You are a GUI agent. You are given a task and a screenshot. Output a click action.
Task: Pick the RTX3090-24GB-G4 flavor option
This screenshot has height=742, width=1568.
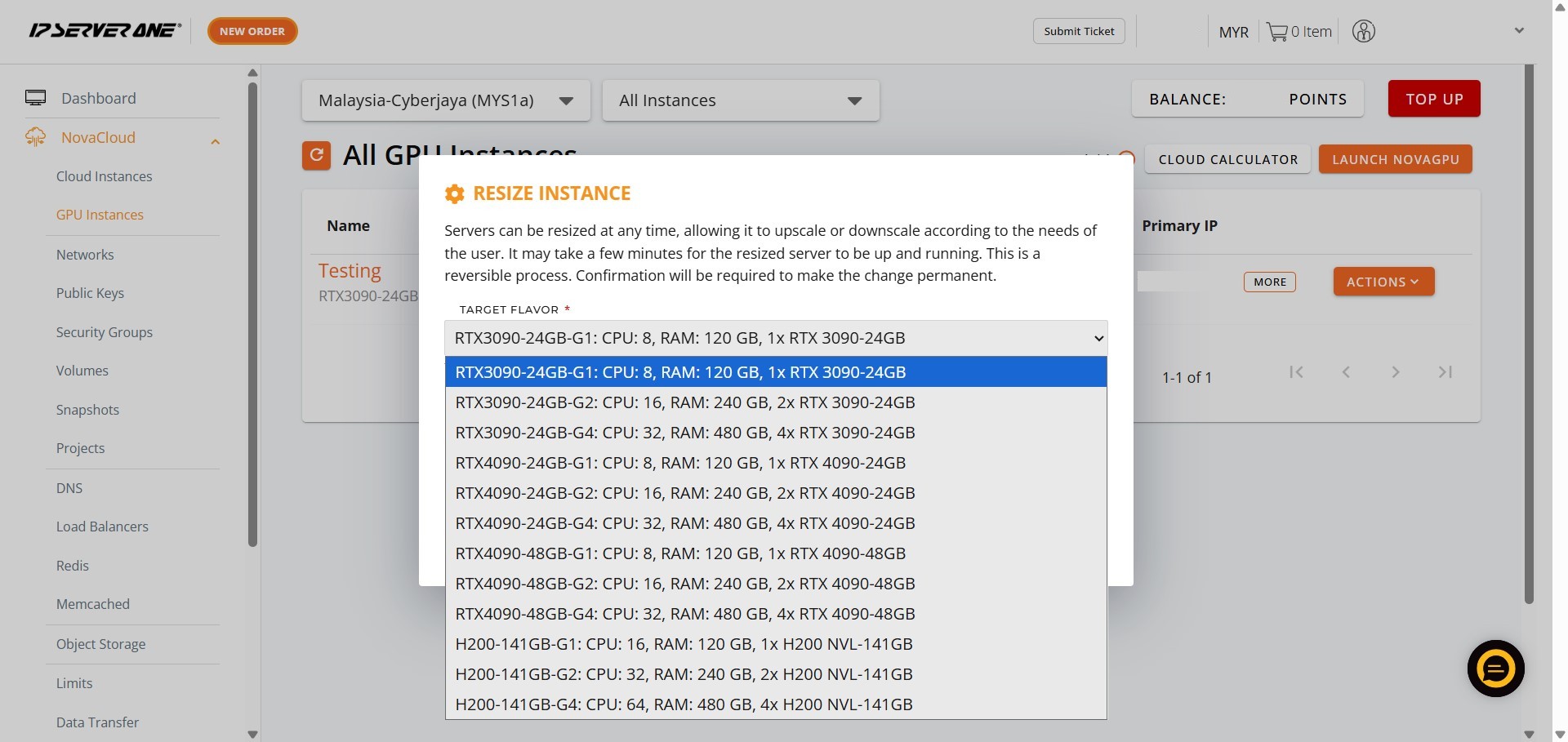point(684,433)
